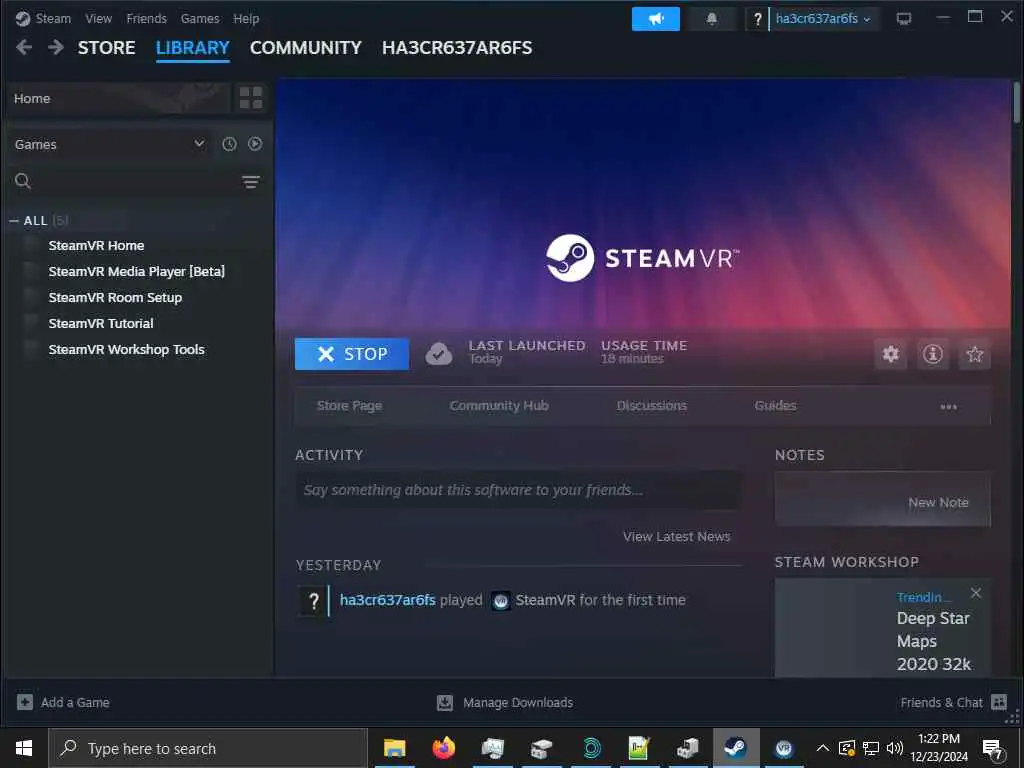Open Friends & Chat icon

tap(999, 702)
